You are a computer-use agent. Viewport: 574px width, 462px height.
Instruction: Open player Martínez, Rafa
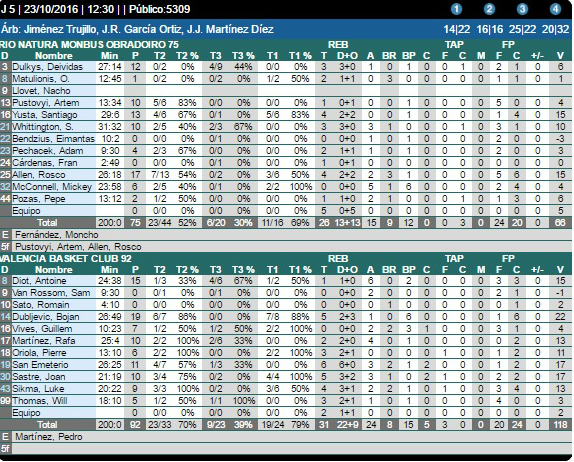coord(44,341)
